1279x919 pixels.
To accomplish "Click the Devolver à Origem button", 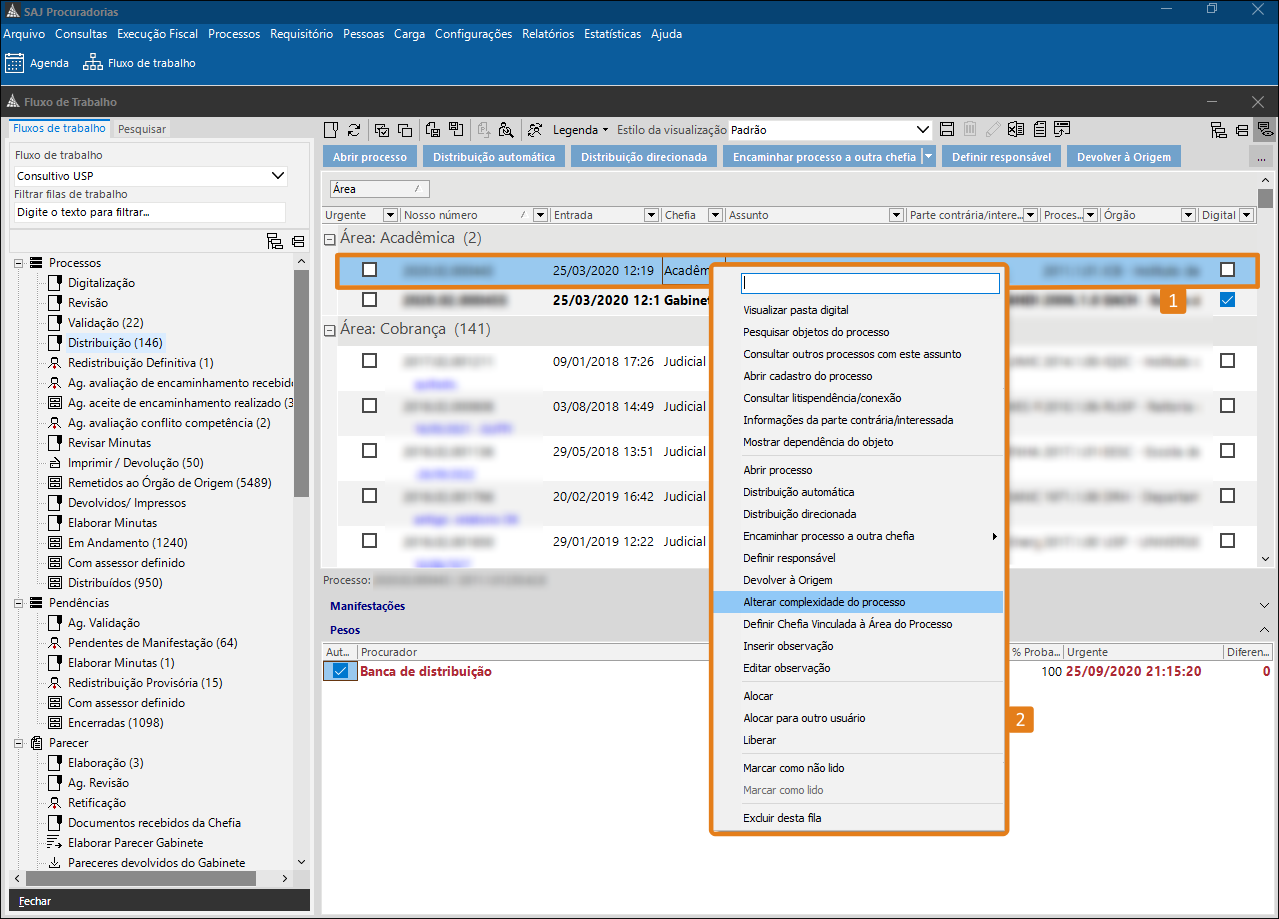I will coord(1124,157).
